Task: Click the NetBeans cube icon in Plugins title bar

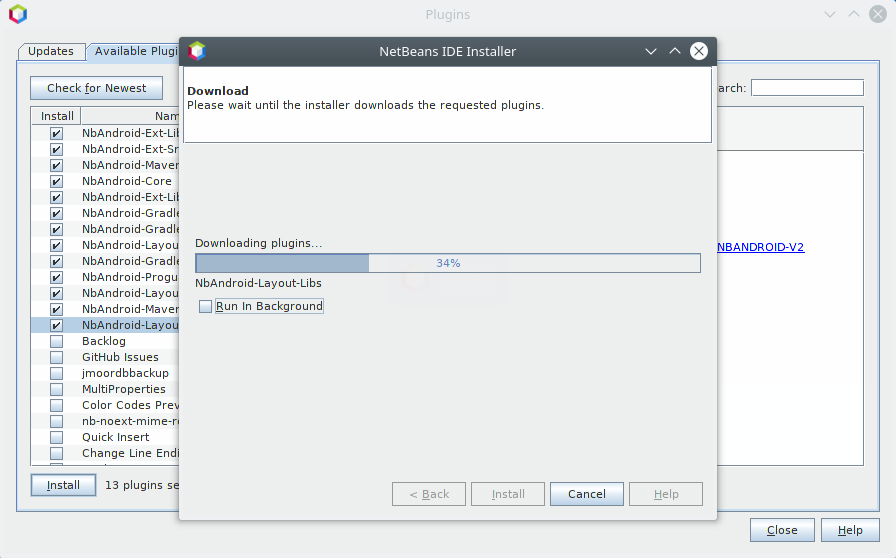Action: coord(18,14)
